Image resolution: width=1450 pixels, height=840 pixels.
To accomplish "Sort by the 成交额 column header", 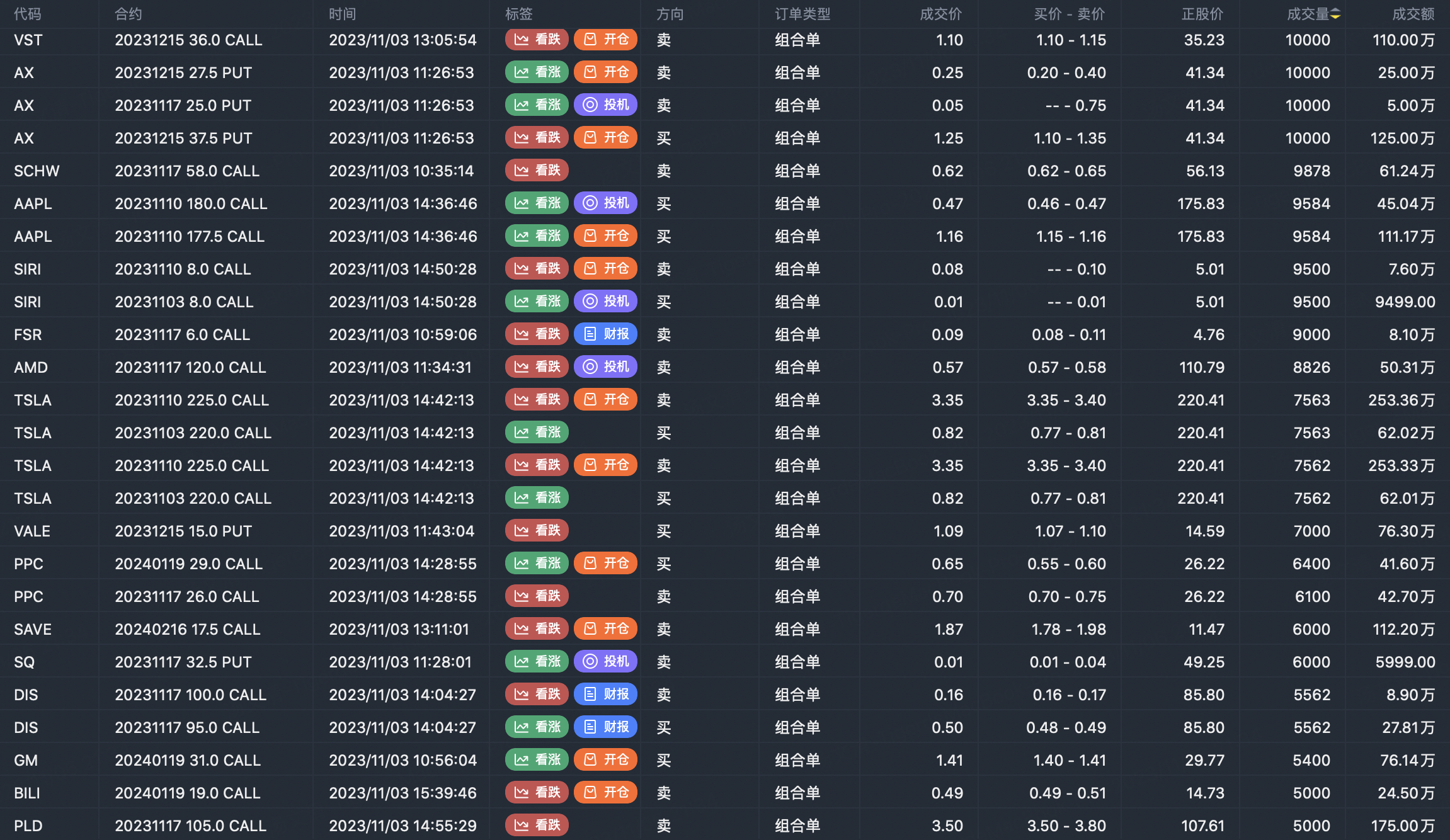I will pyautogui.click(x=1413, y=14).
